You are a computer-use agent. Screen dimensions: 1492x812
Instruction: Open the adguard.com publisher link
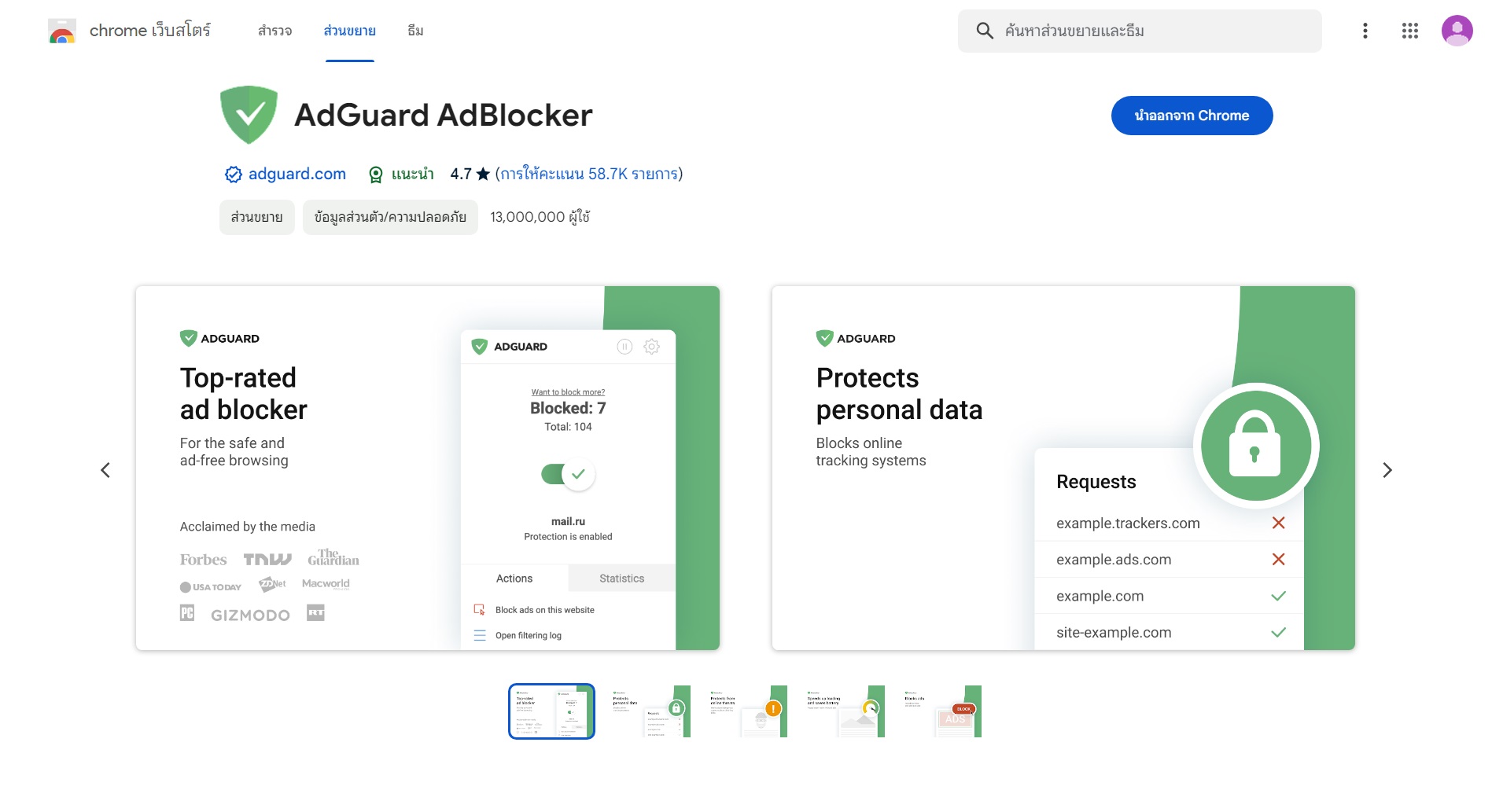coord(297,174)
